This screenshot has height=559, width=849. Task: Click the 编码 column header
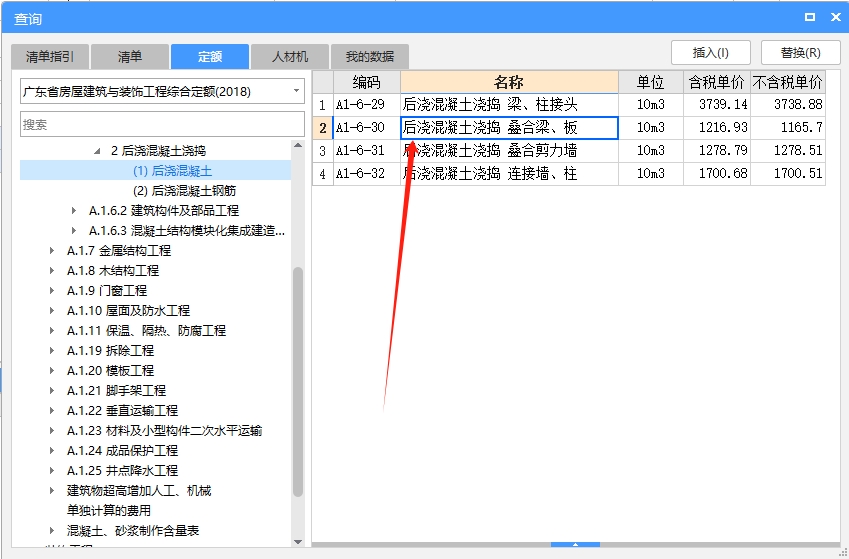(367, 82)
